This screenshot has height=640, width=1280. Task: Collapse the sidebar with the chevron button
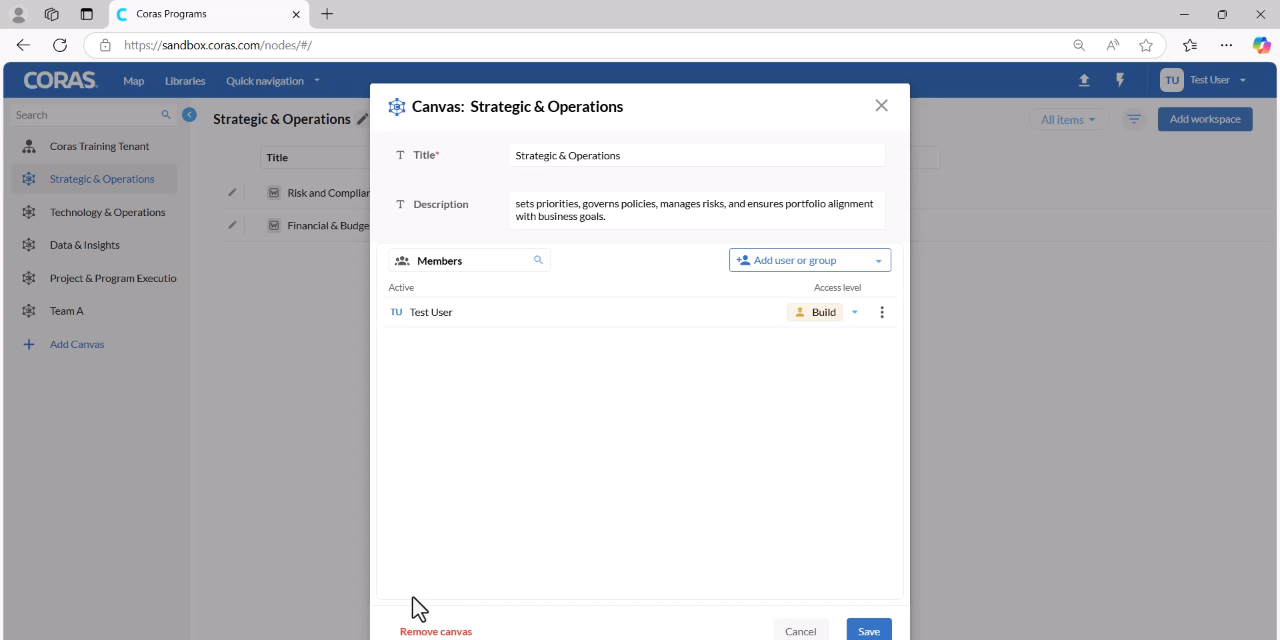coord(189,115)
